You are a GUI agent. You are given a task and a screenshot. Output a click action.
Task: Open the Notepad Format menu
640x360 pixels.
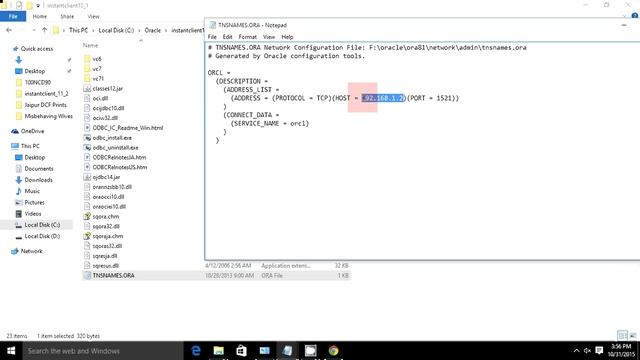click(247, 37)
